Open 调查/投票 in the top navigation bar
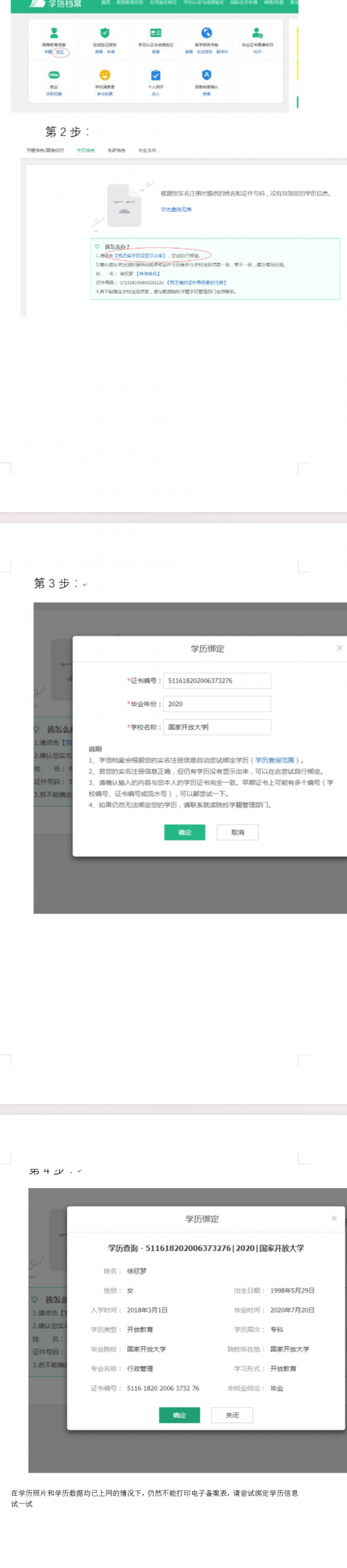 [274, 2]
